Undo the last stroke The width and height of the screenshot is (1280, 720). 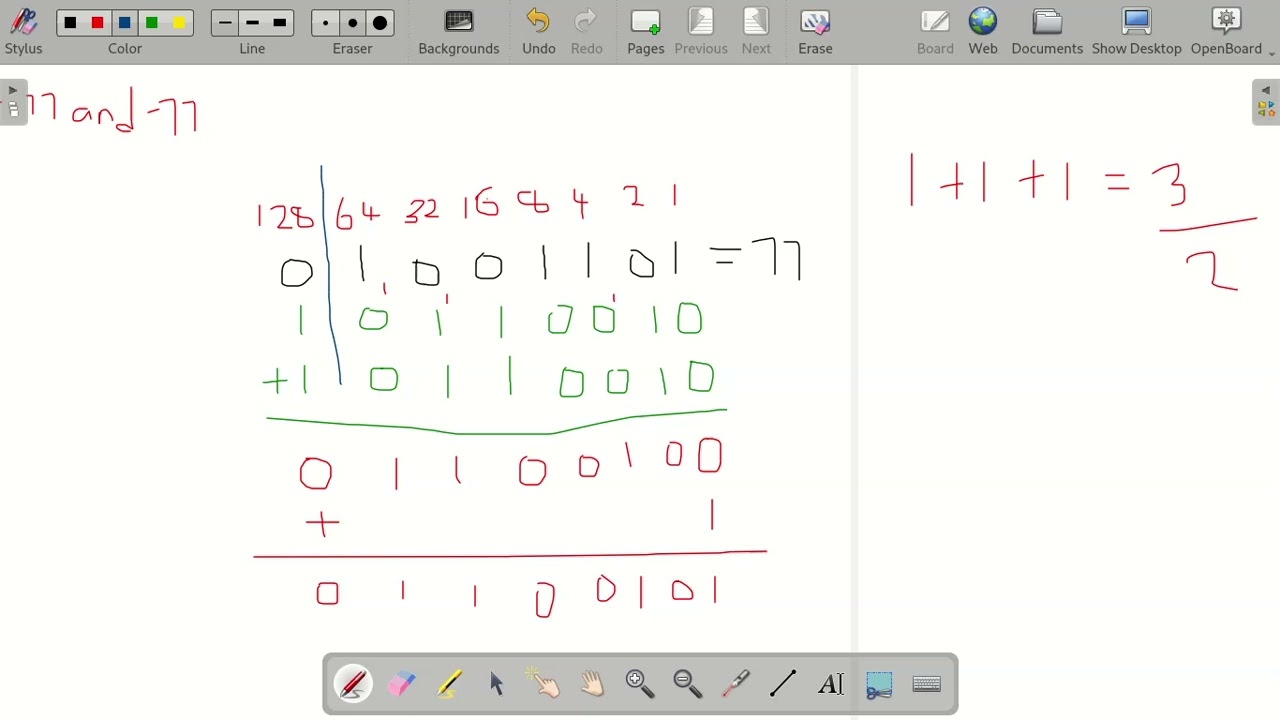tap(538, 32)
